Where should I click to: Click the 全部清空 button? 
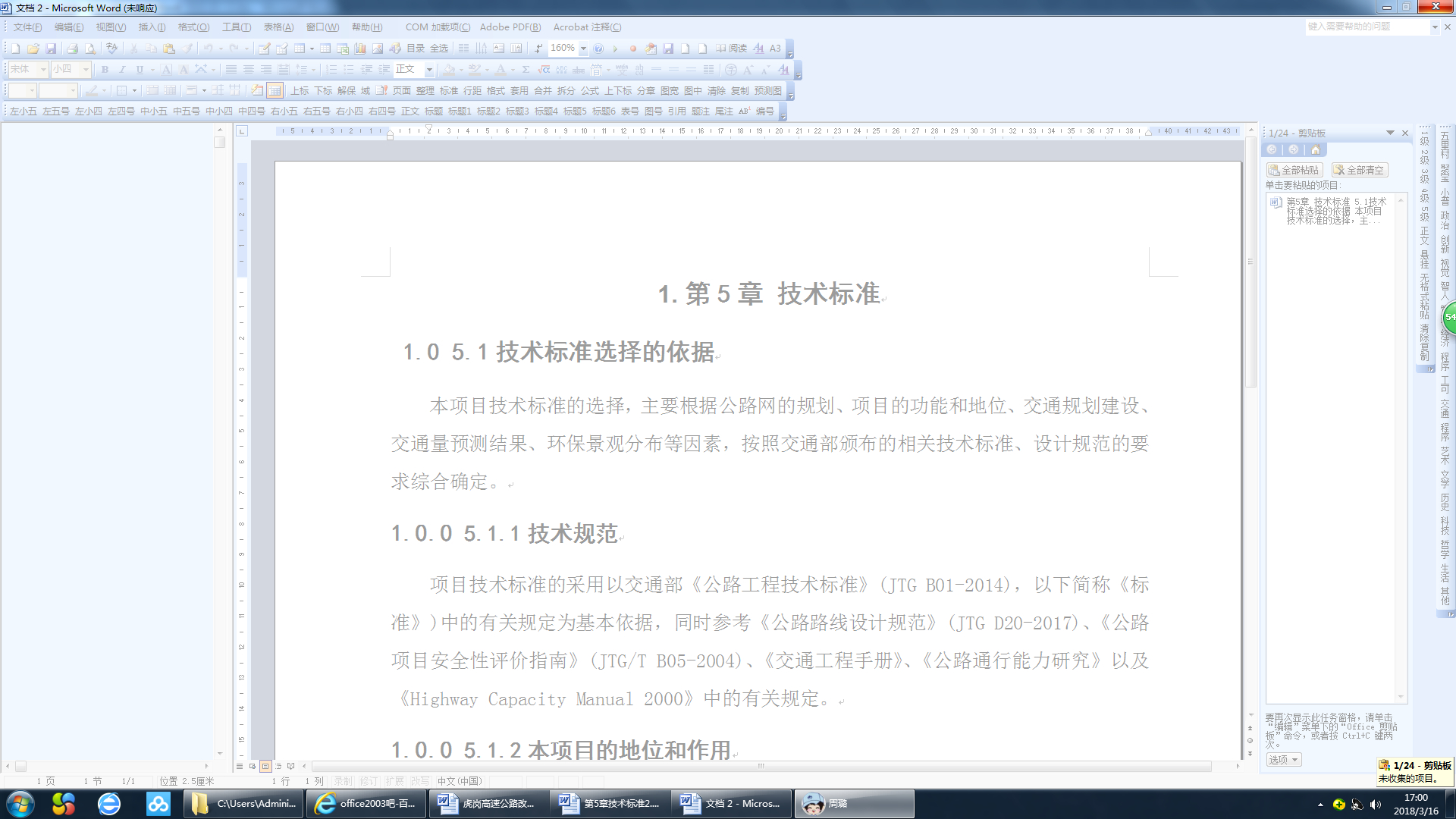pos(1360,170)
